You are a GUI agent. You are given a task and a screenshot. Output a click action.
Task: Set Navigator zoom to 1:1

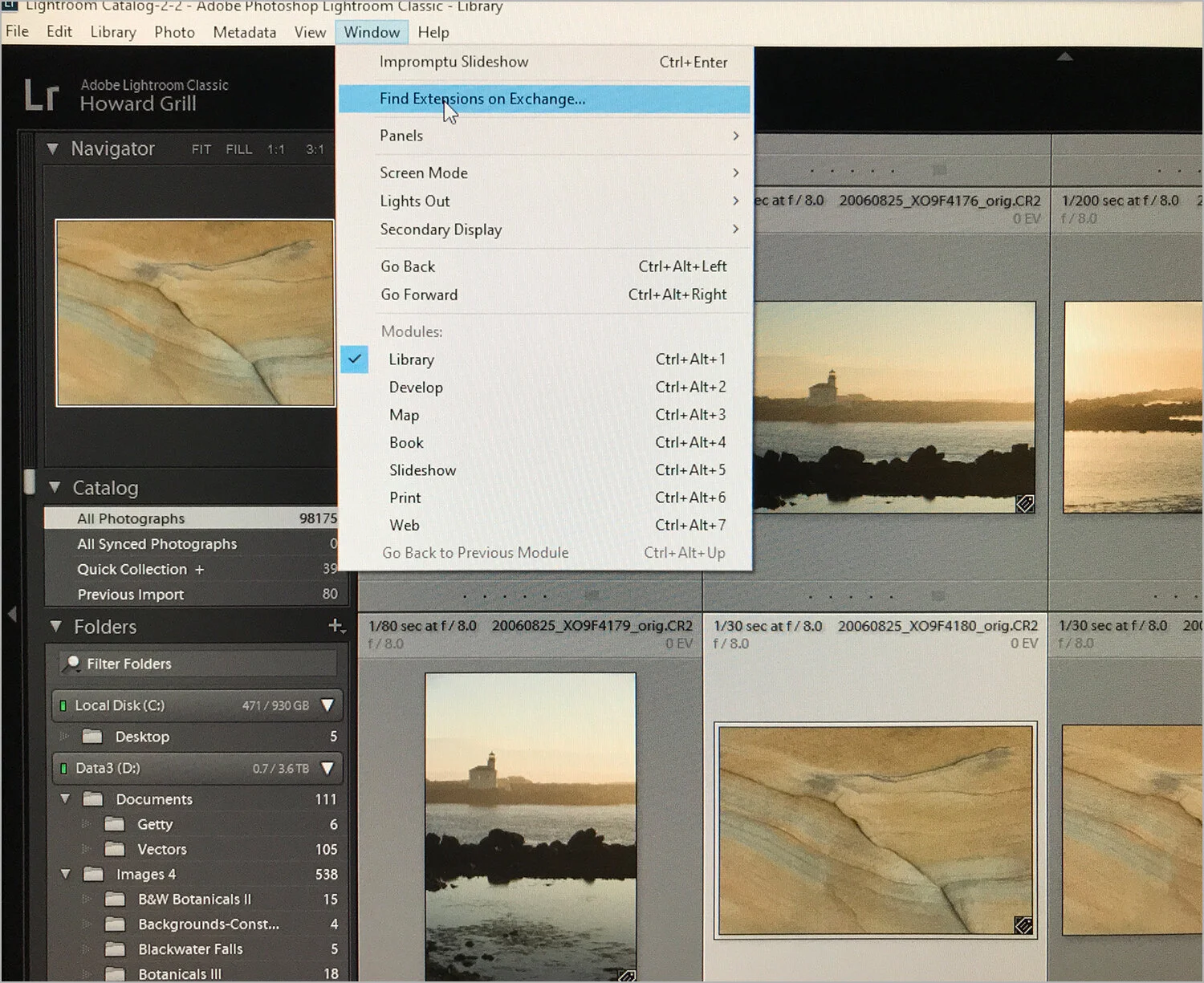point(276,149)
